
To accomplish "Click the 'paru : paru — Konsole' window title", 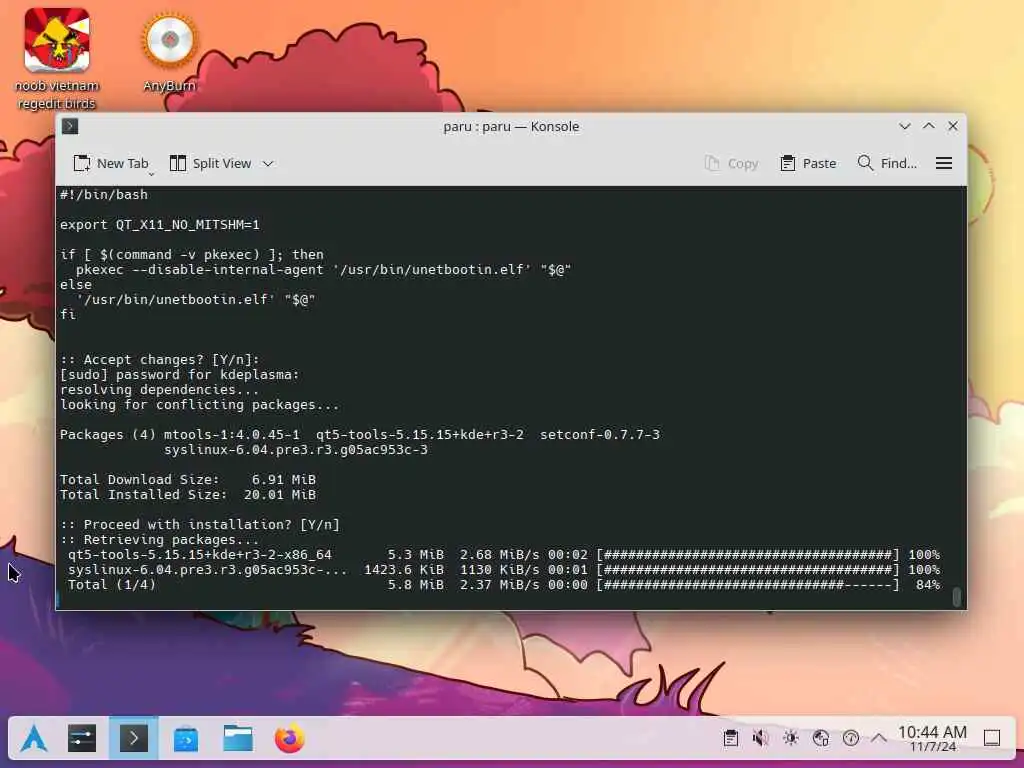I will coord(511,127).
